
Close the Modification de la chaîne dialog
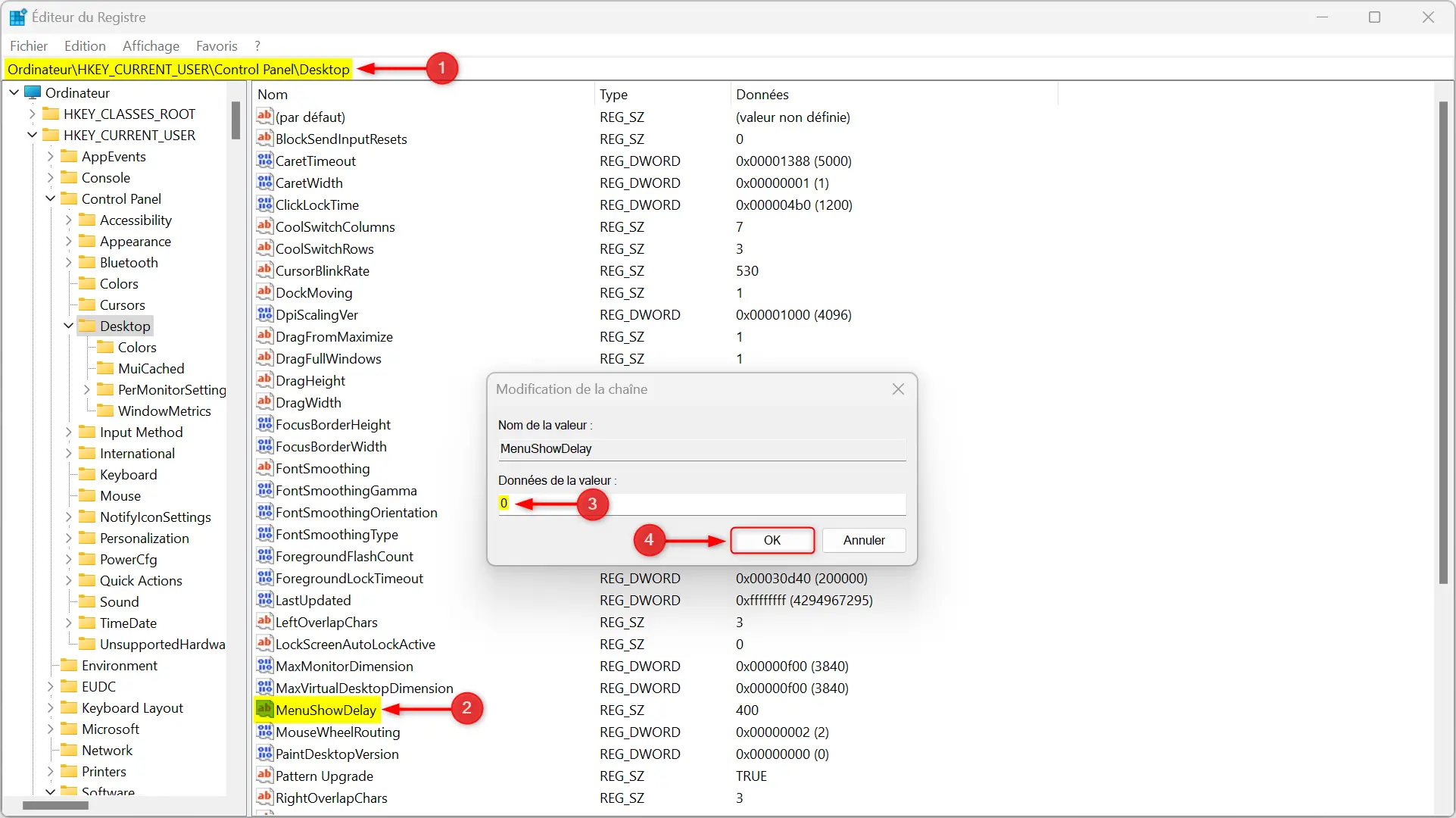click(x=898, y=389)
